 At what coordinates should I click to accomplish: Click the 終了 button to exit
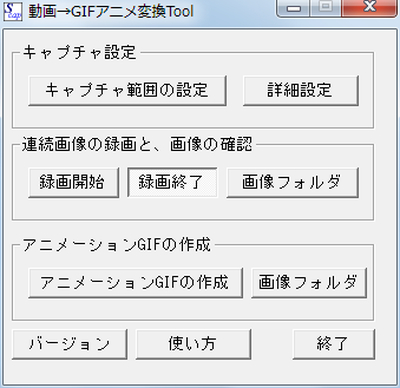pyautogui.click(x=334, y=344)
